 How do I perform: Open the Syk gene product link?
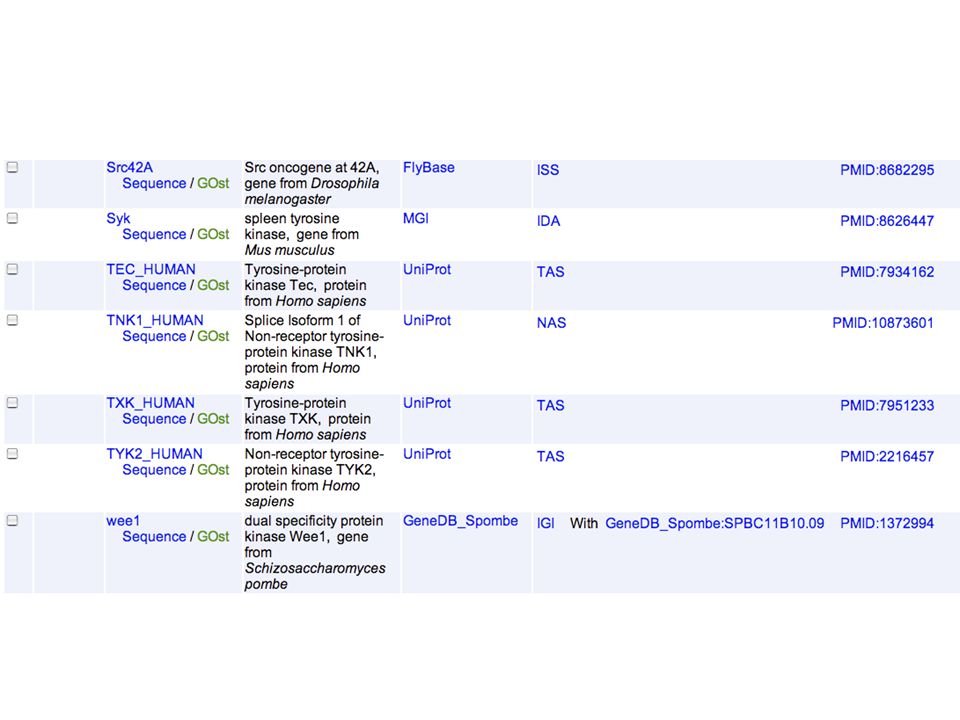118,219
